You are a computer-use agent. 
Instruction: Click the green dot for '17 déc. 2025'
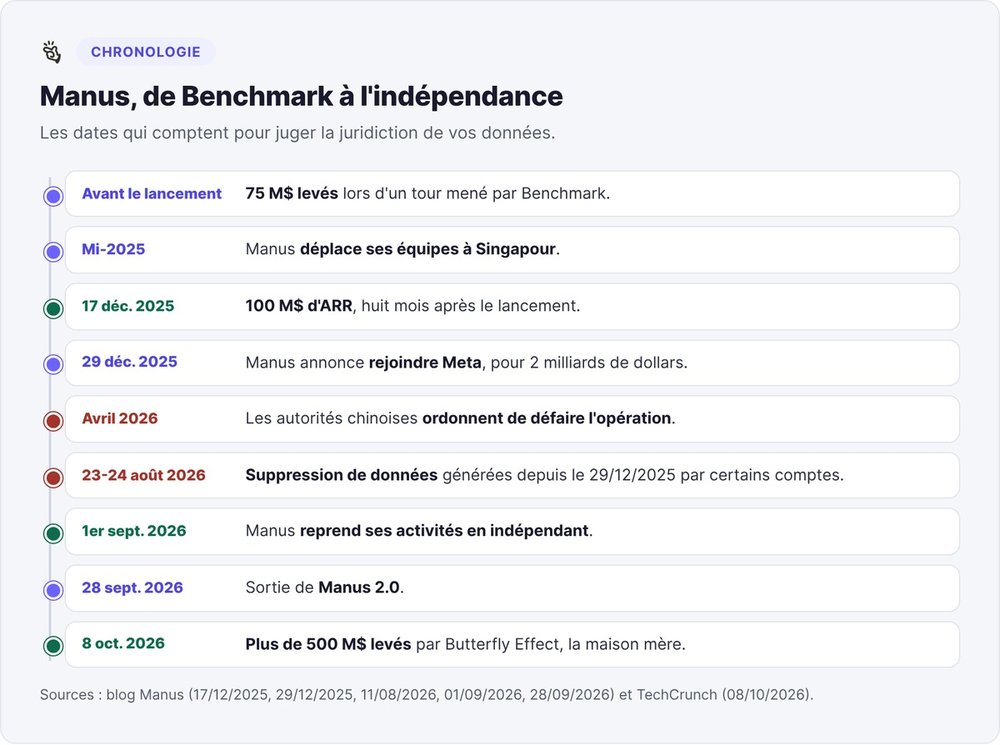54,309
